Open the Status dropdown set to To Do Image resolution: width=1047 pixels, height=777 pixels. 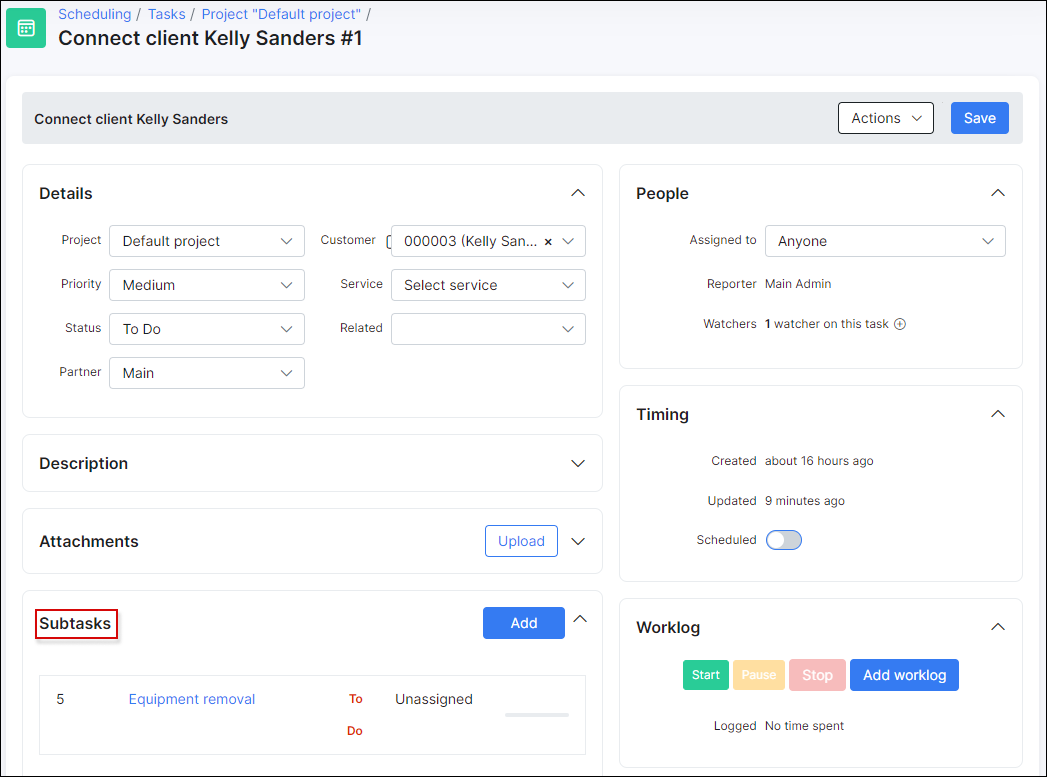206,329
